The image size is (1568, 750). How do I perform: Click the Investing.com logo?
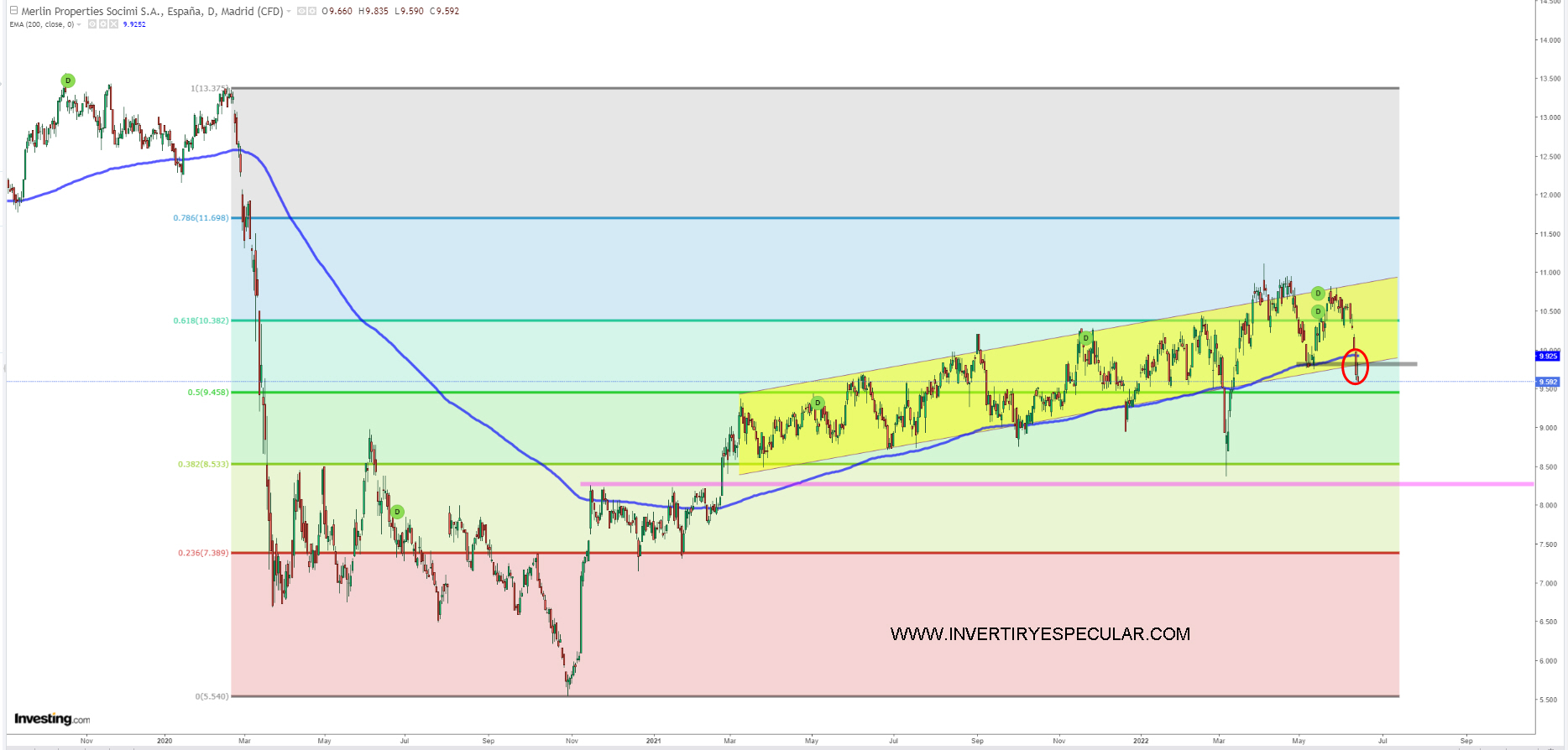coord(52,719)
